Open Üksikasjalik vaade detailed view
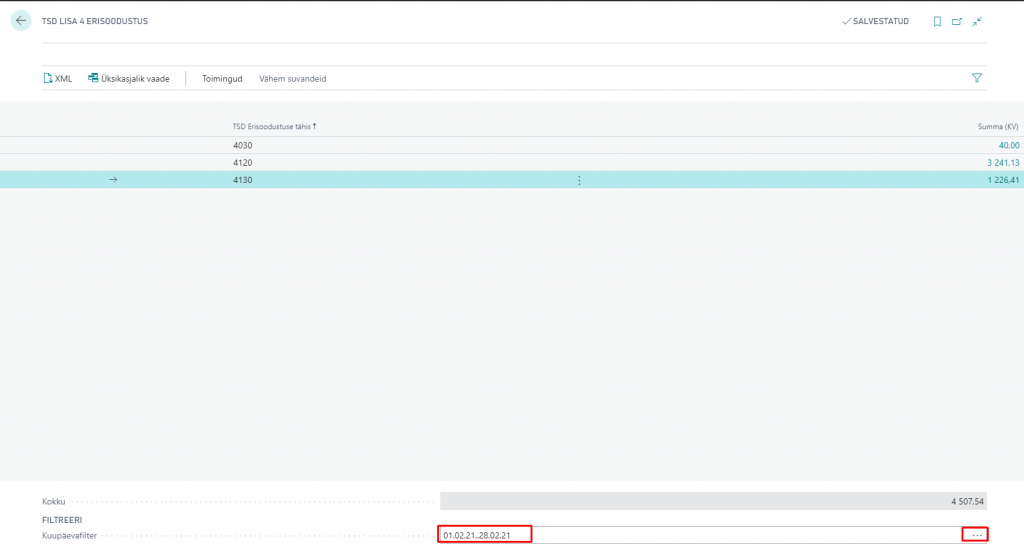The image size is (1024, 544). (129, 78)
